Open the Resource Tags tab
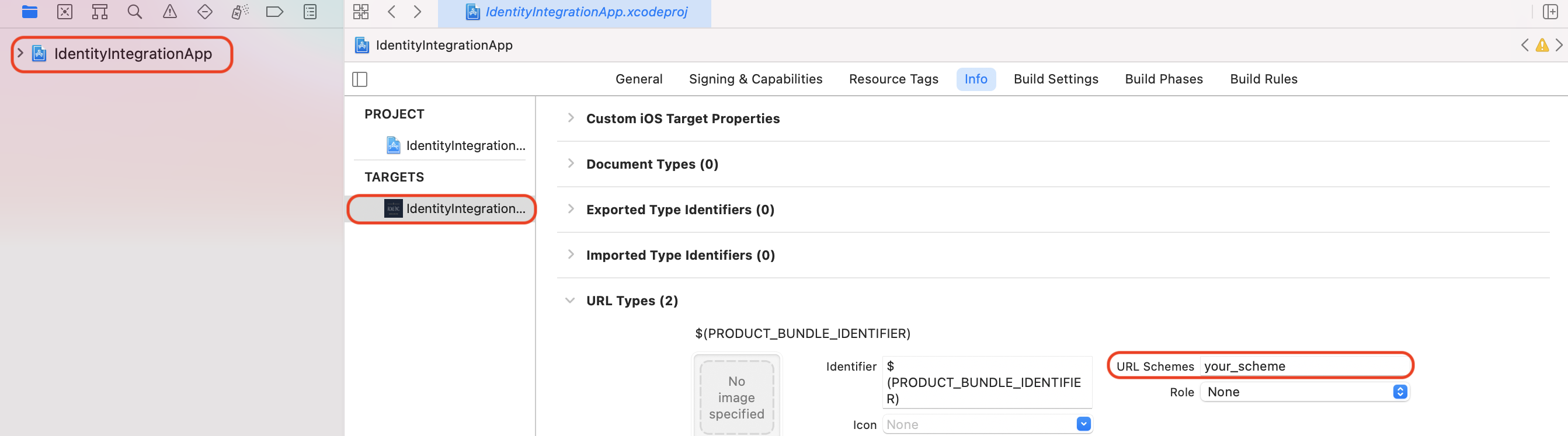 tap(893, 79)
